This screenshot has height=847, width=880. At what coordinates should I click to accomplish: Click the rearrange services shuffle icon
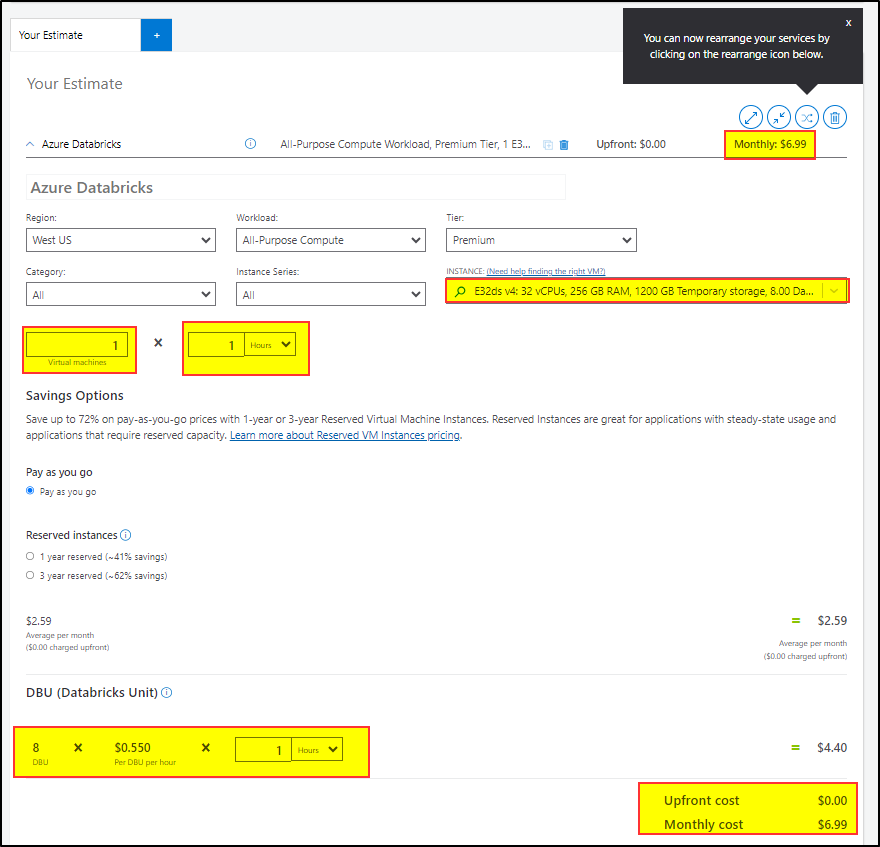[806, 117]
